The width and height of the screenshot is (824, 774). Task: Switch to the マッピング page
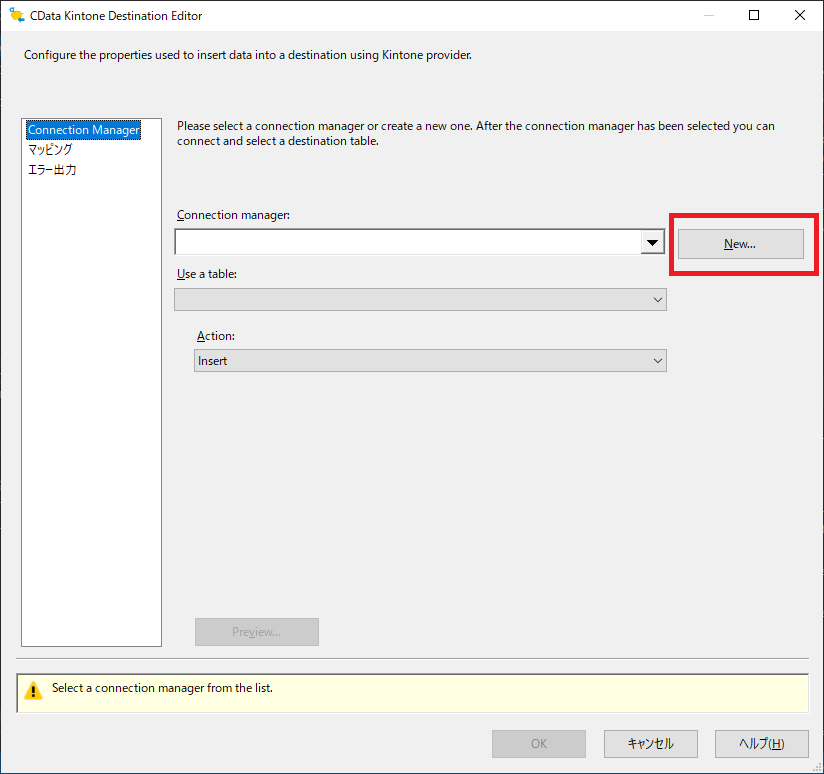point(50,150)
